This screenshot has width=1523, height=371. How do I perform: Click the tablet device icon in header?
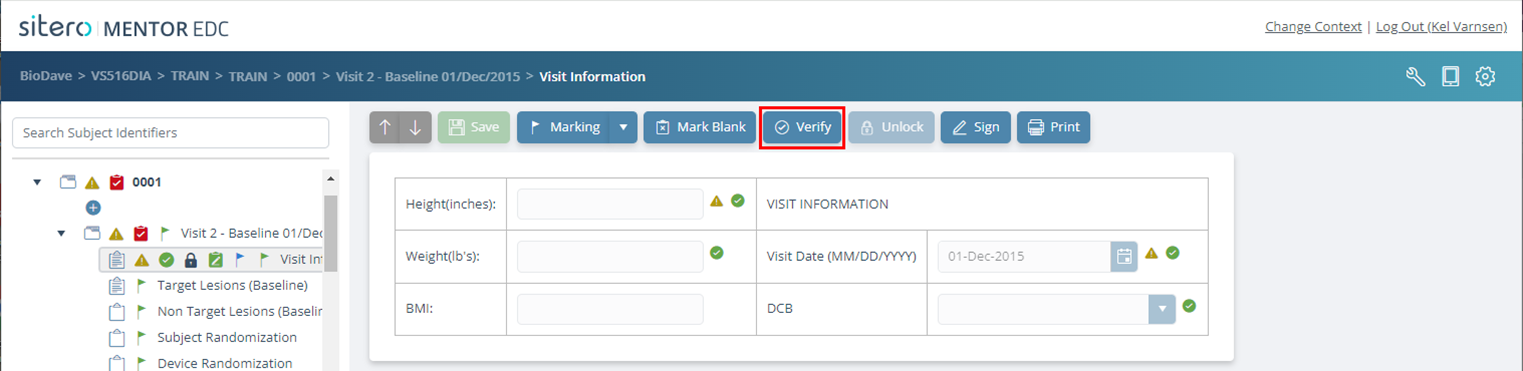click(x=1450, y=77)
